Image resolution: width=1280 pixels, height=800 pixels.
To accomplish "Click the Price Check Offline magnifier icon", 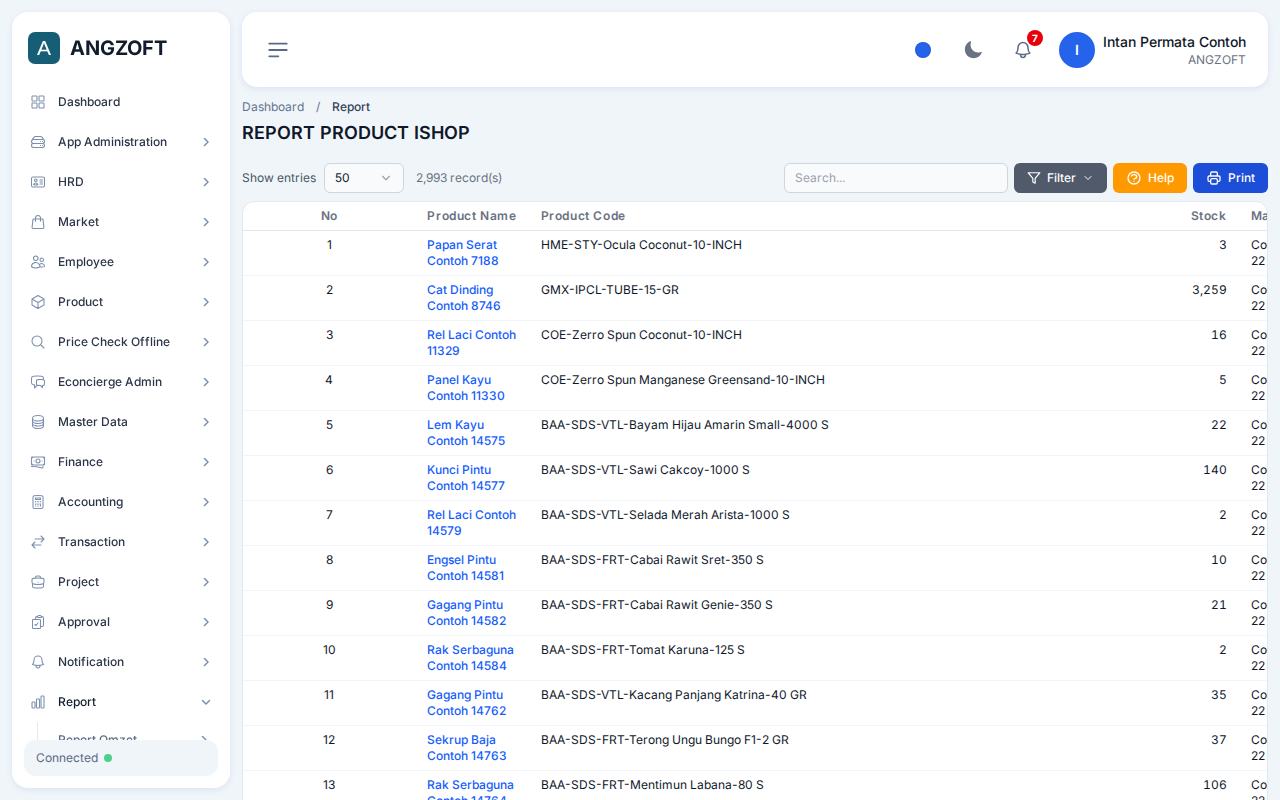I will (38, 342).
